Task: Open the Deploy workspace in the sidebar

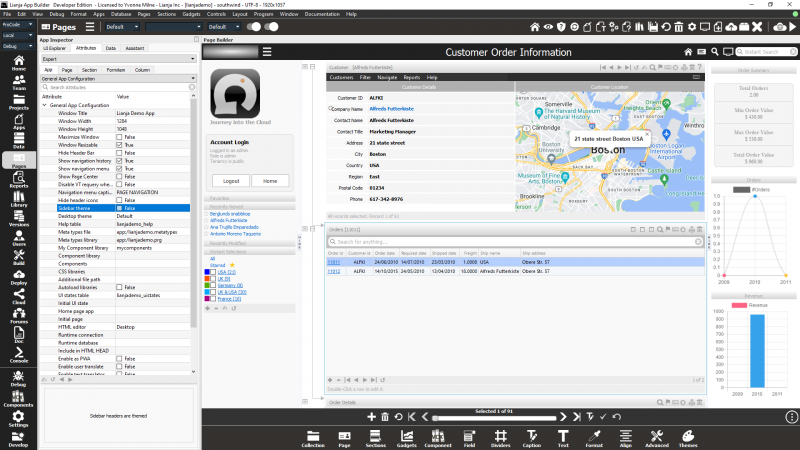Action: click(18, 279)
